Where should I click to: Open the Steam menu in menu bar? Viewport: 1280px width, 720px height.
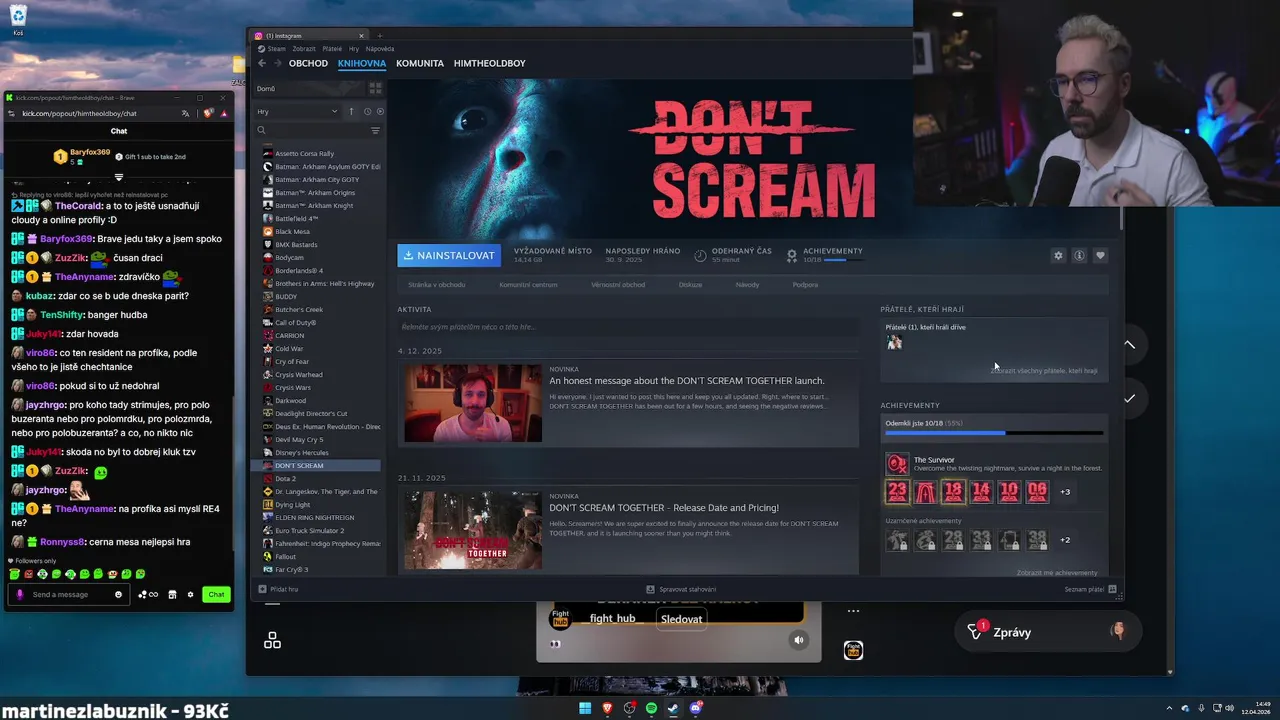[276, 49]
